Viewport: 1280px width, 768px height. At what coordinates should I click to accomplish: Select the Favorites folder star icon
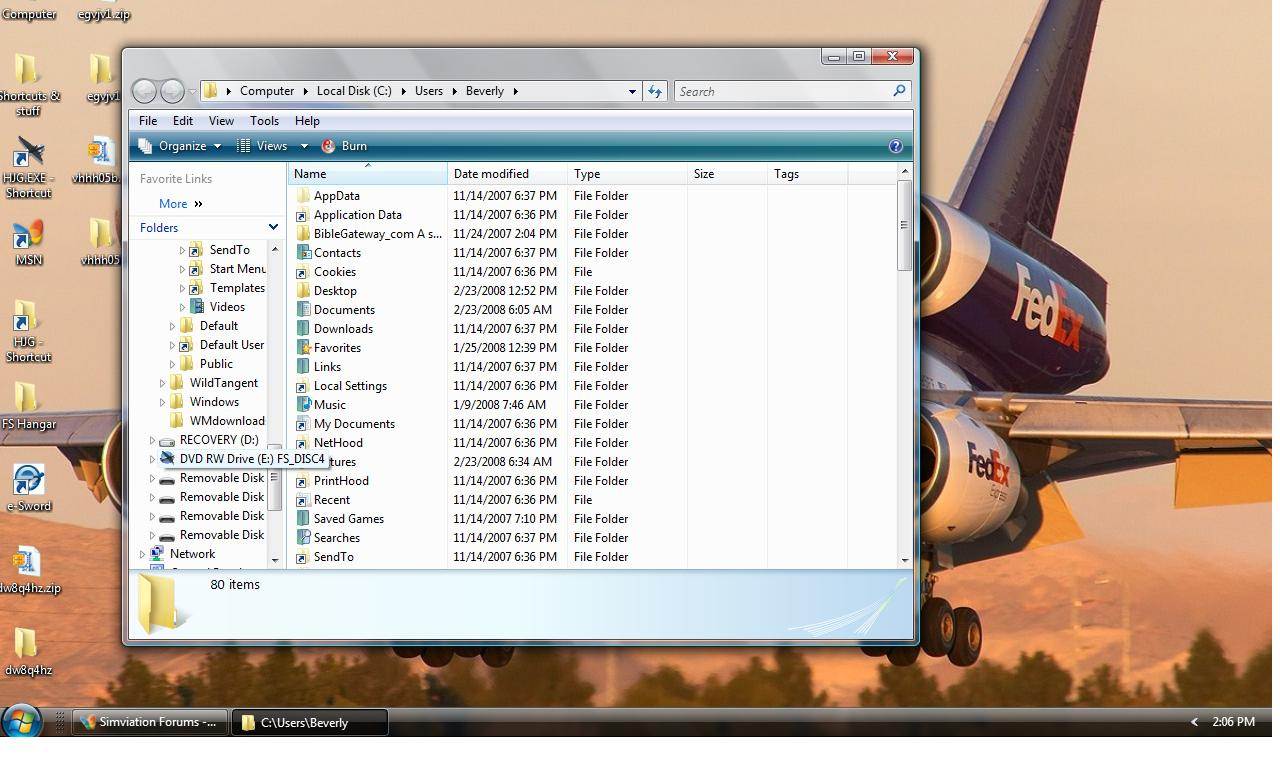pyautogui.click(x=304, y=348)
